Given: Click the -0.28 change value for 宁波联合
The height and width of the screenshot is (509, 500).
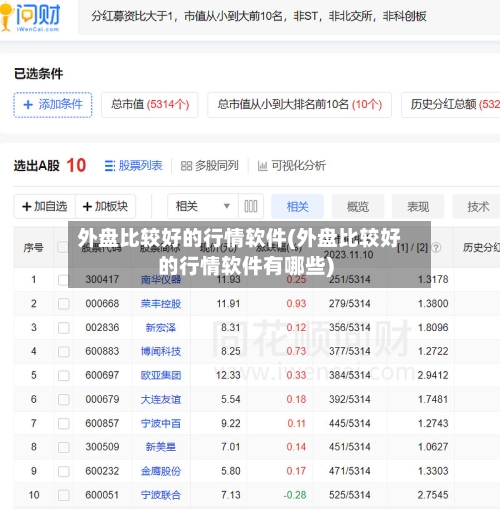Looking at the screenshot, I should pos(295,495).
